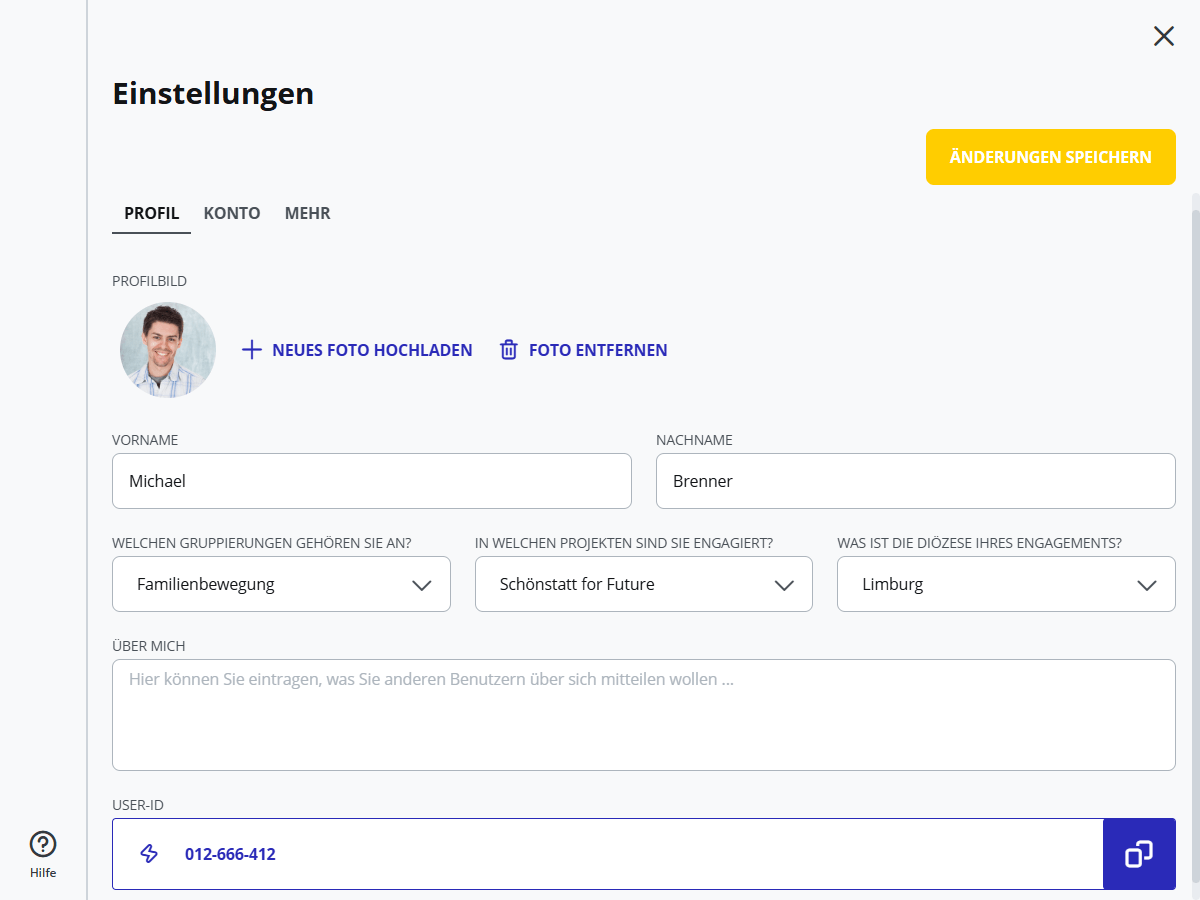Screen dimensions: 1200x900
Task: Switch to the Konto tab
Action: click(232, 213)
